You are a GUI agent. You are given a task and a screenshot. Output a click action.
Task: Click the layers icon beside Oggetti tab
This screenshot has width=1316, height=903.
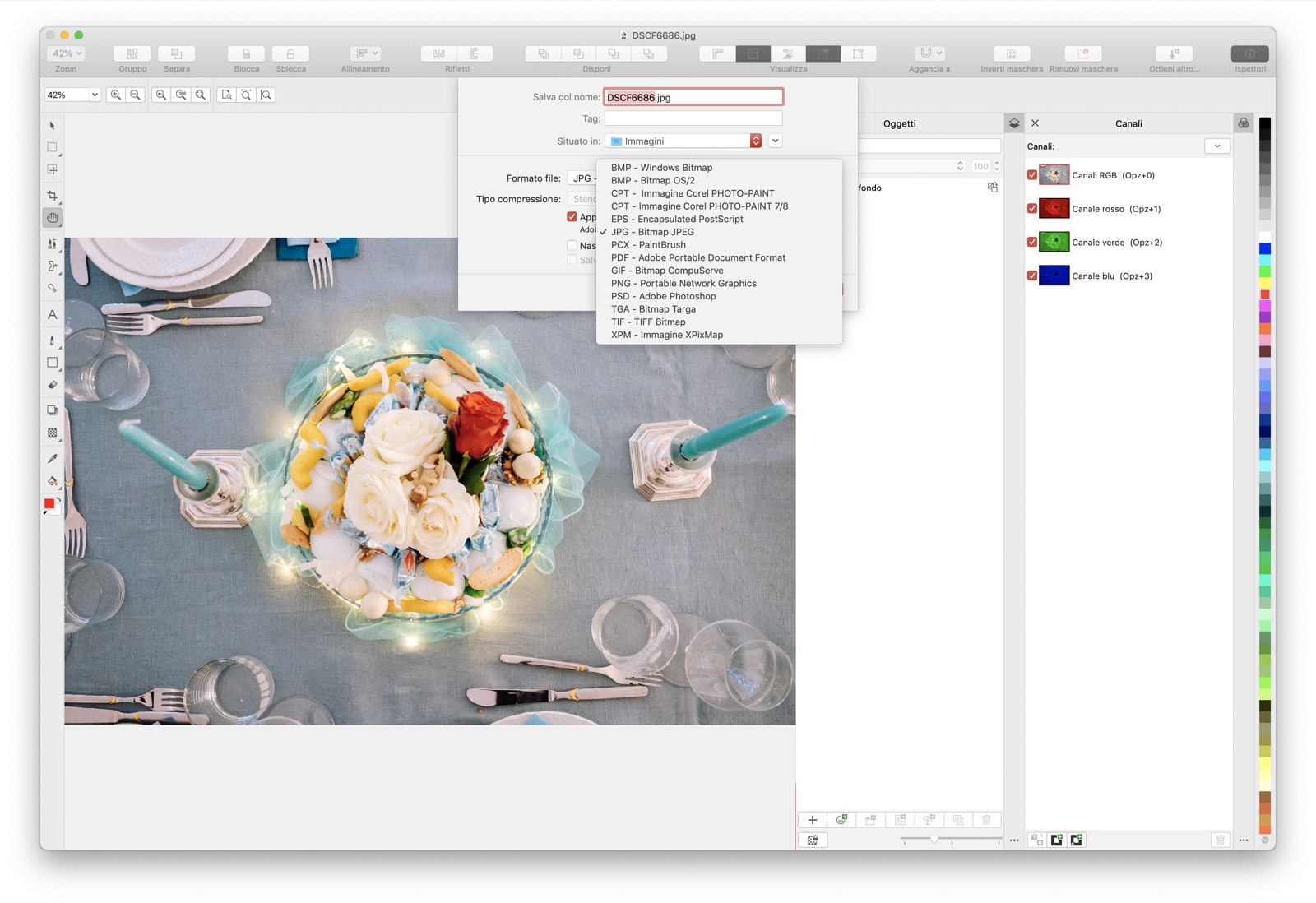point(1014,123)
